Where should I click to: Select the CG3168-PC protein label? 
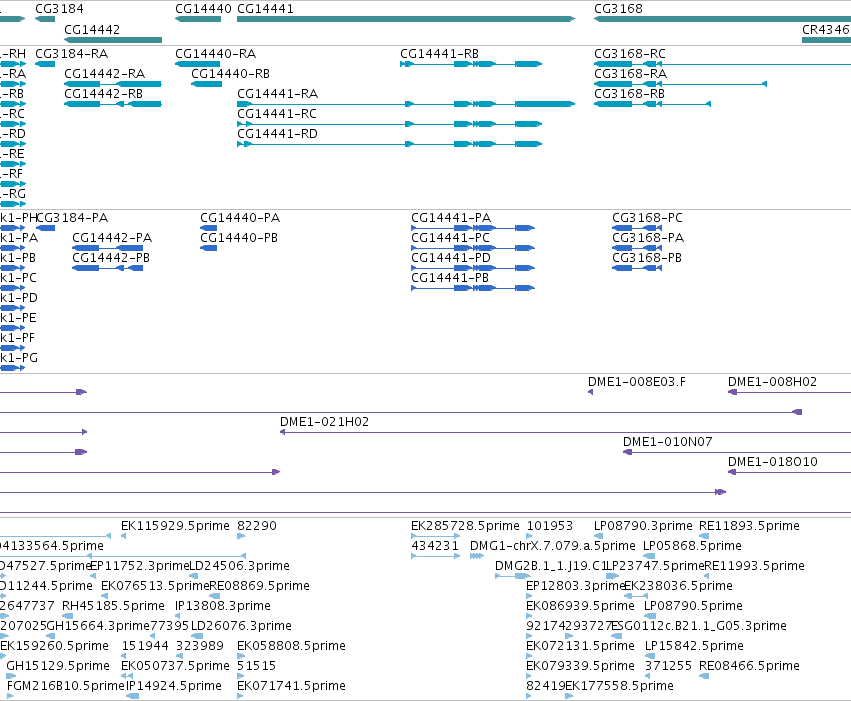click(647, 218)
